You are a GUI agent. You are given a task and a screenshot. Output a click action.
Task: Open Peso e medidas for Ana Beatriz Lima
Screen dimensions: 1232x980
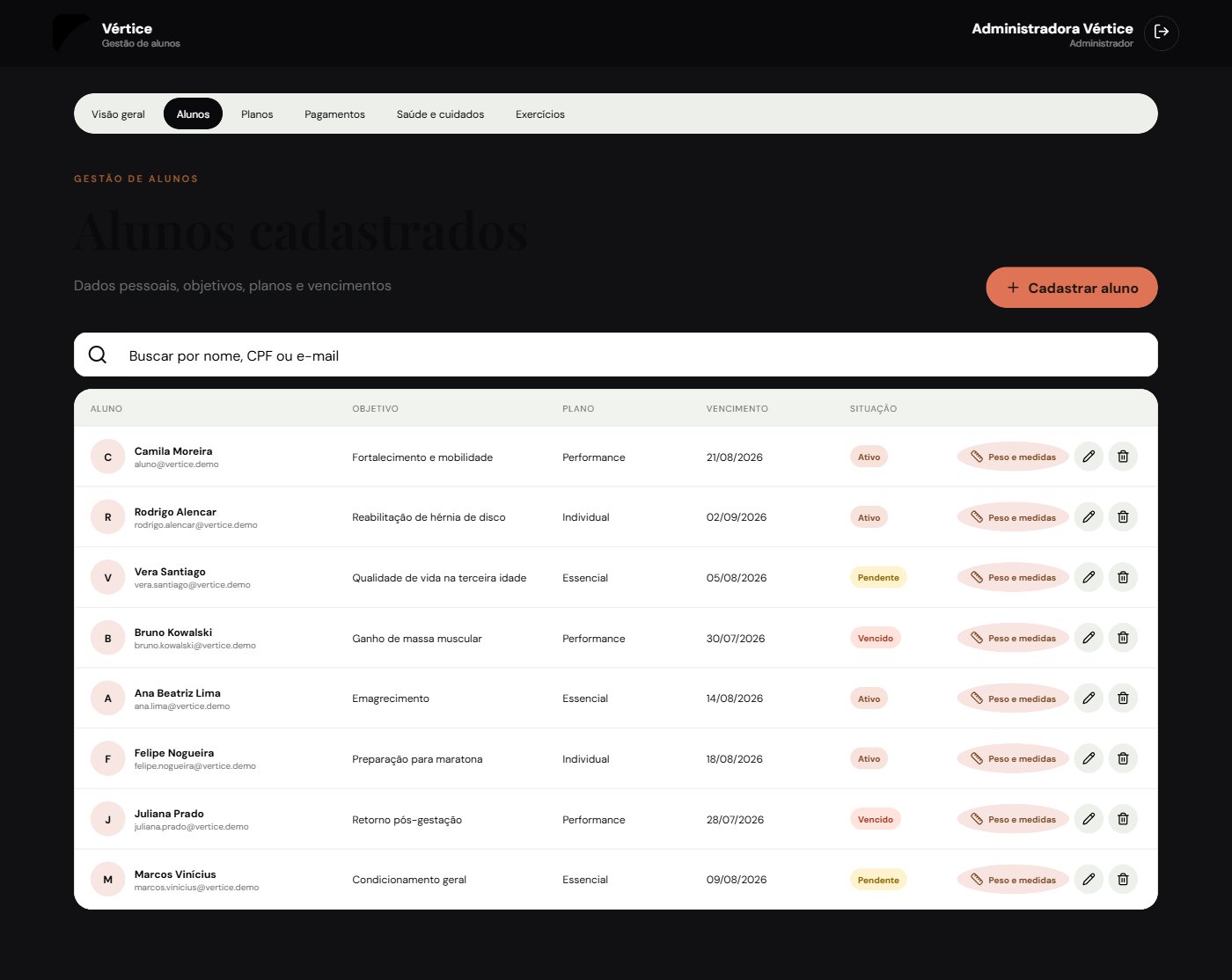coord(1013,698)
